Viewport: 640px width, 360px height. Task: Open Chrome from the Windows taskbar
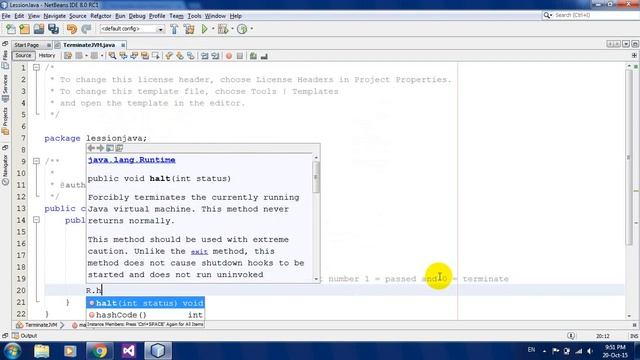pyautogui.click(x=100, y=351)
